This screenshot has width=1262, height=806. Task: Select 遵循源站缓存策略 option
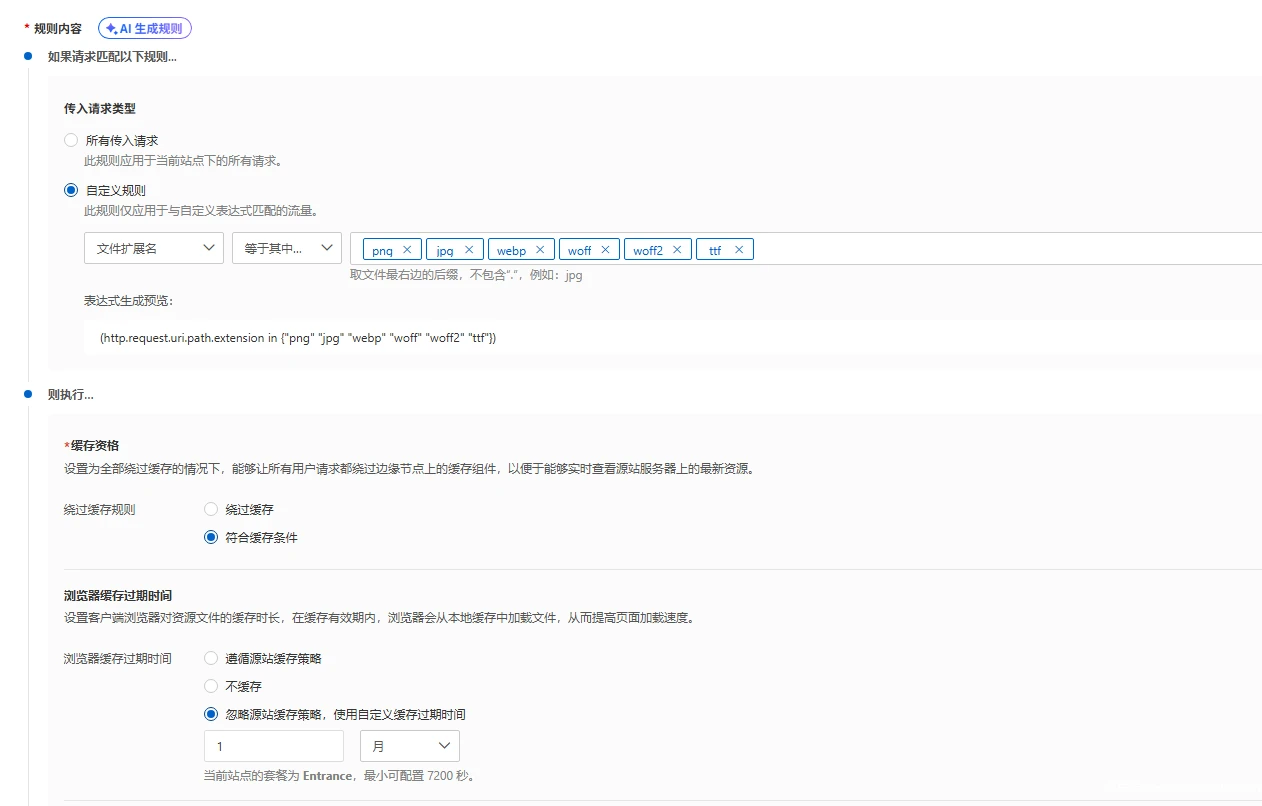pyautogui.click(x=211, y=659)
